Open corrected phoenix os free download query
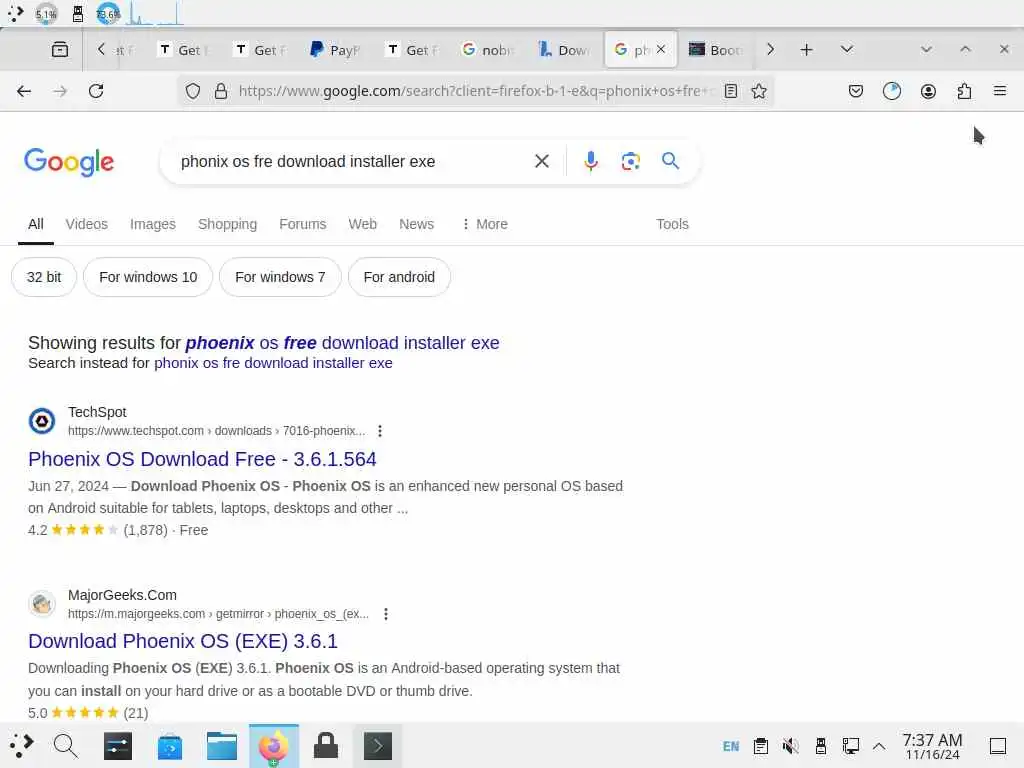 (342, 343)
